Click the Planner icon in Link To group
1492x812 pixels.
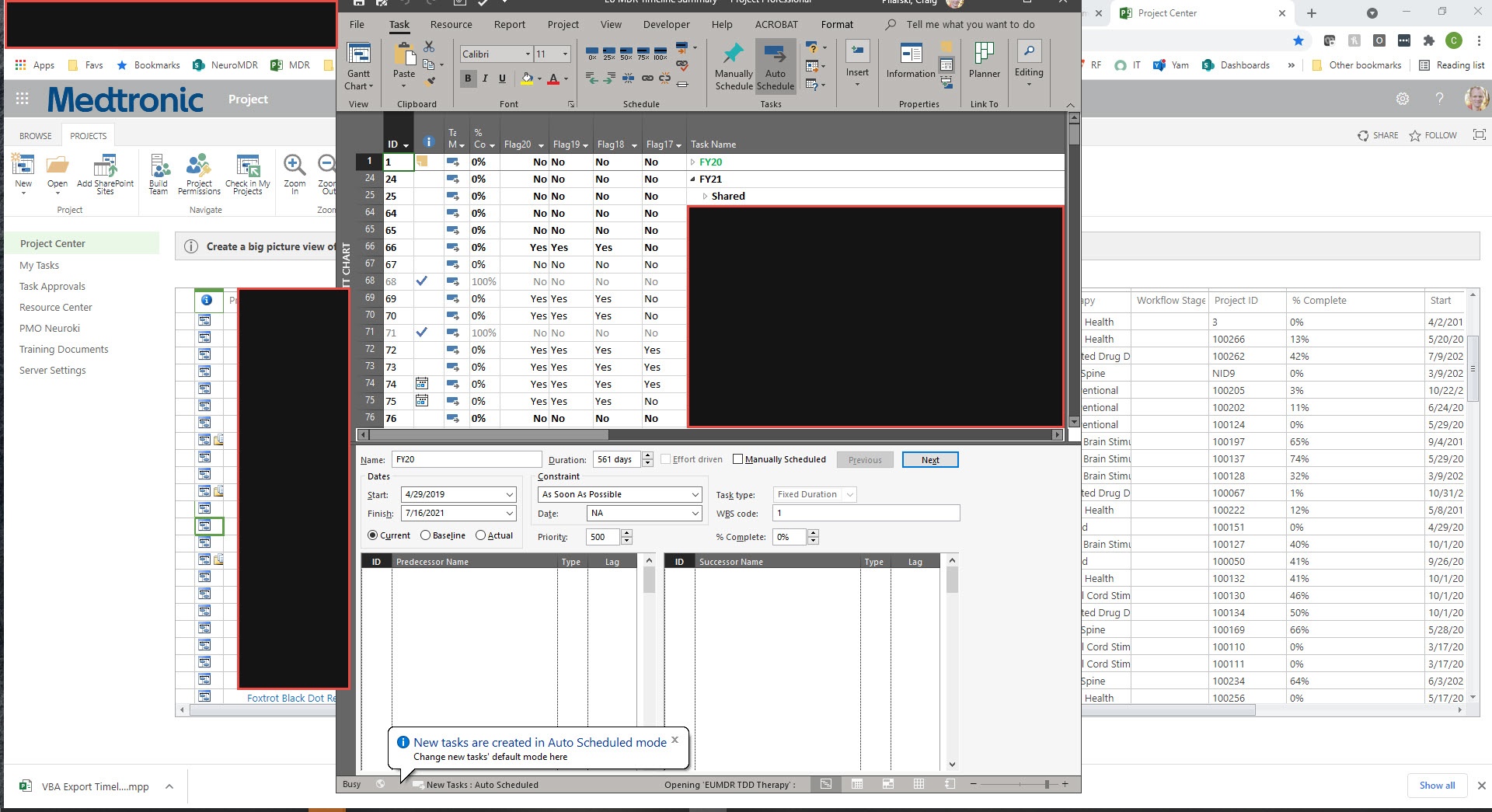pyautogui.click(x=985, y=61)
